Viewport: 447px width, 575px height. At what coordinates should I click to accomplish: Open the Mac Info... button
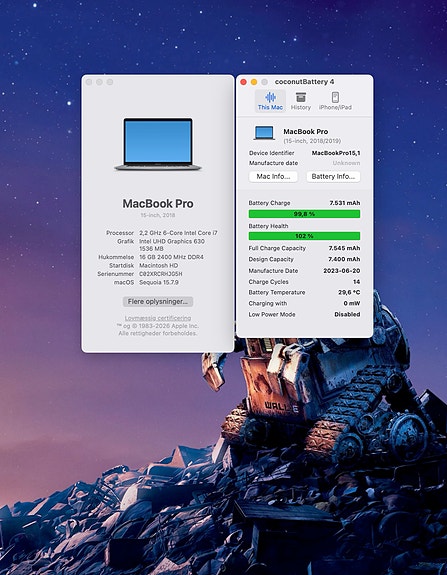[x=273, y=176]
